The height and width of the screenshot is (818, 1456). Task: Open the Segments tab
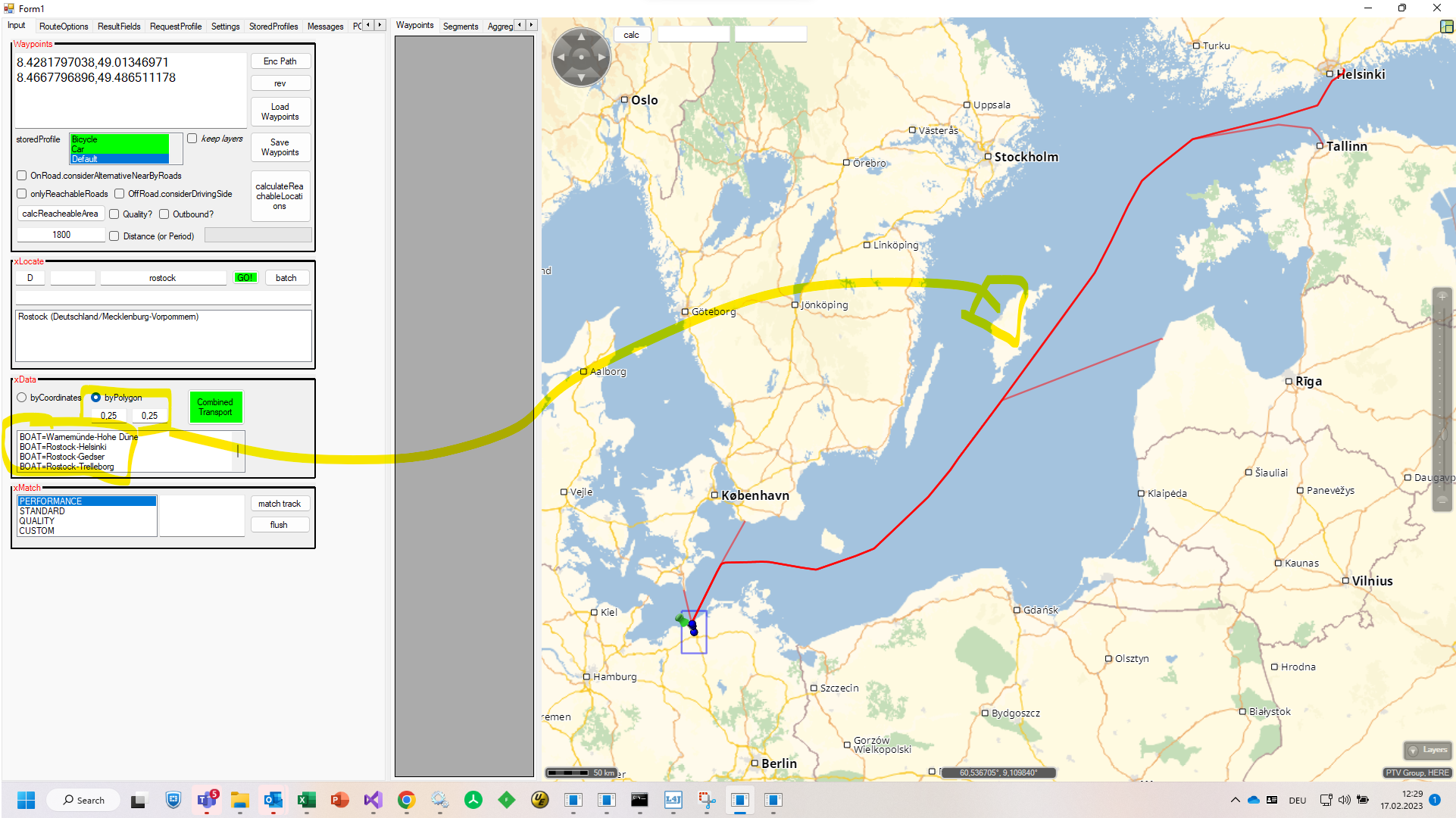click(x=460, y=27)
